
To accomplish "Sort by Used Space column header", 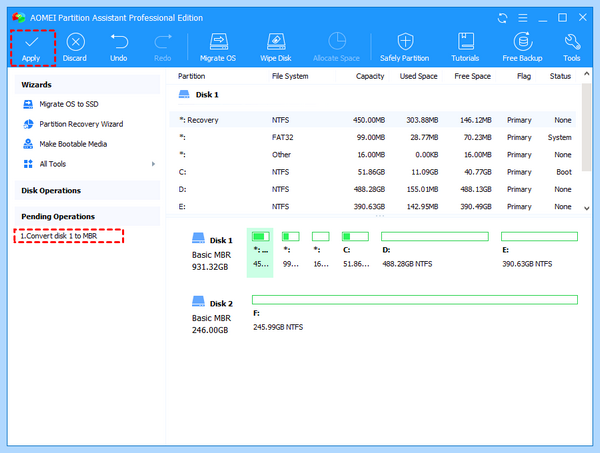I will click(418, 76).
